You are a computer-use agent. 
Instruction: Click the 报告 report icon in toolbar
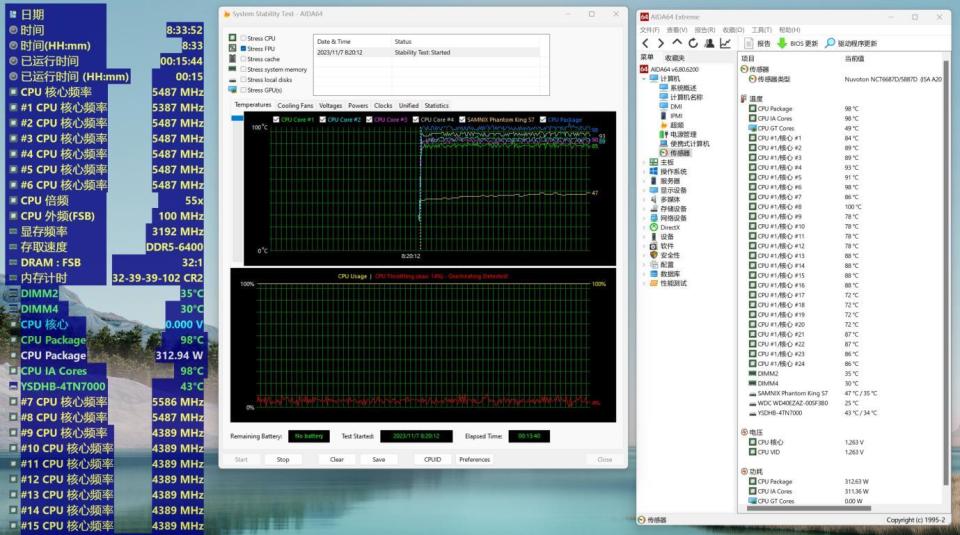click(749, 43)
